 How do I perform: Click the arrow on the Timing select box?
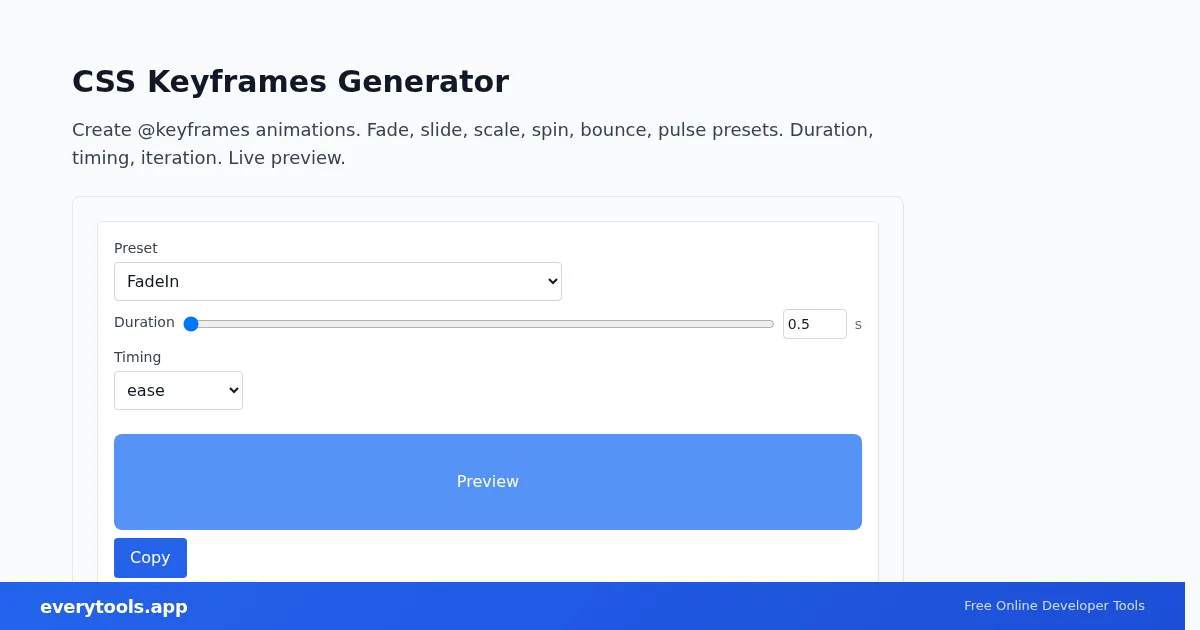(234, 391)
